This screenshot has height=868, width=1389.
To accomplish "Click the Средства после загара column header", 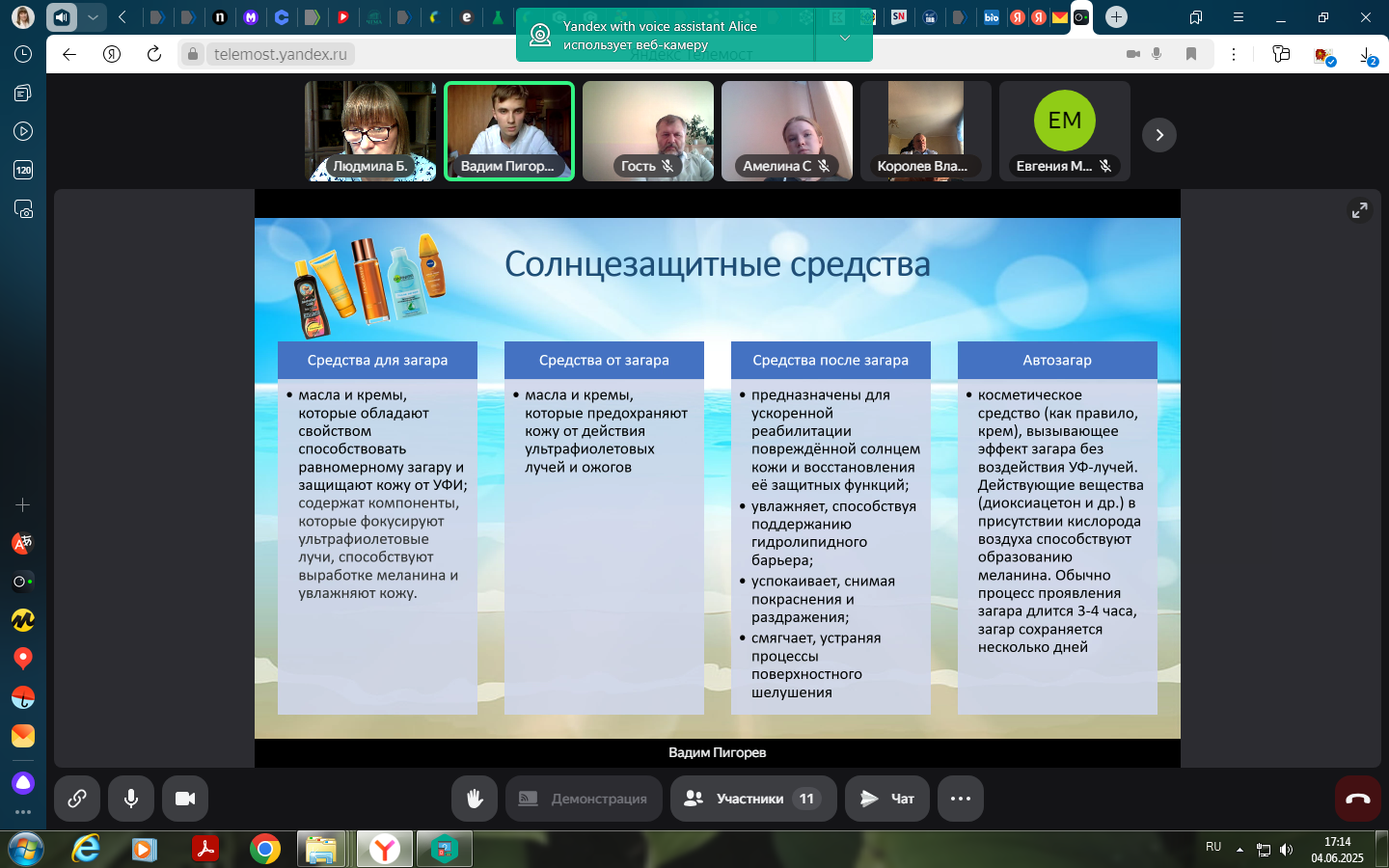I will click(x=831, y=360).
